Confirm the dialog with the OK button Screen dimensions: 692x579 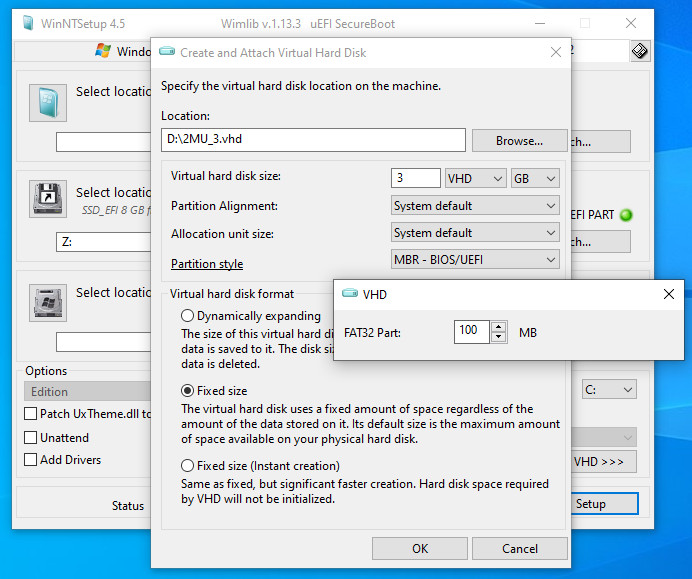tap(420, 549)
